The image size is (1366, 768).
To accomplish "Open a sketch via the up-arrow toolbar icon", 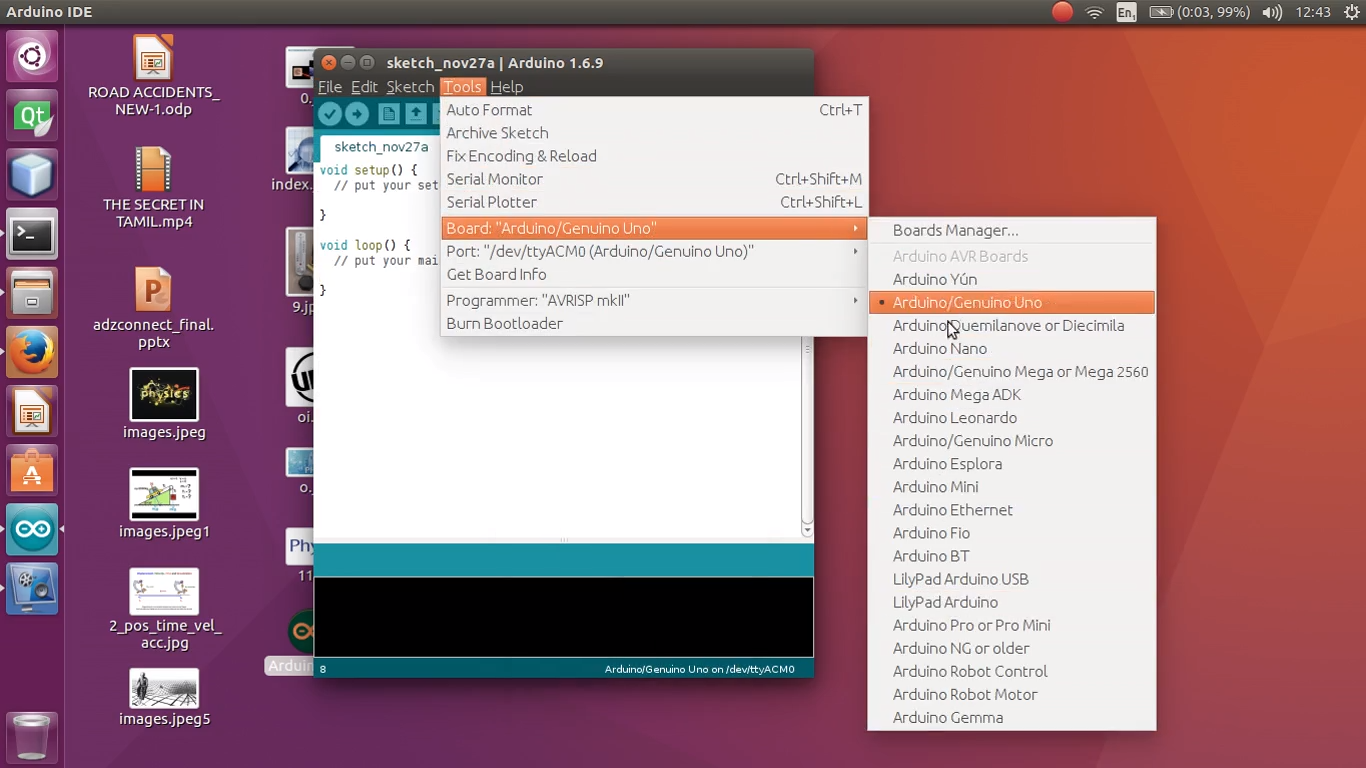I will pyautogui.click(x=415, y=113).
